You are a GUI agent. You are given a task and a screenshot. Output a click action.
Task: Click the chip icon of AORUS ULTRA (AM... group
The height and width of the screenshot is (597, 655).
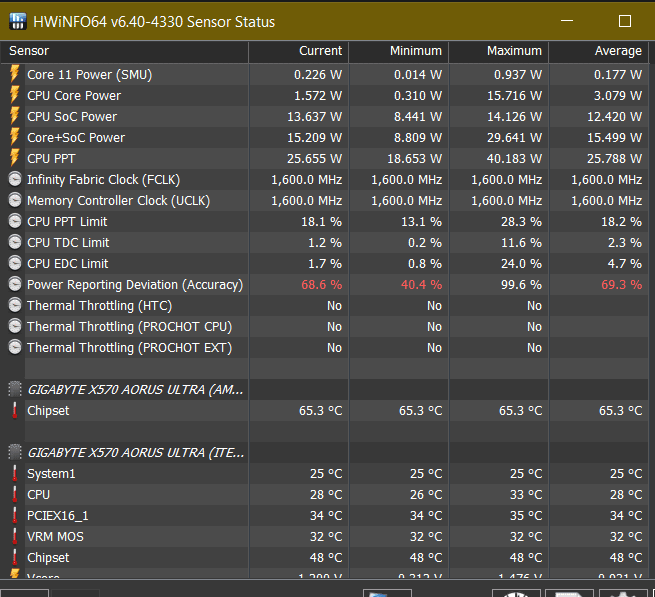tap(15, 389)
